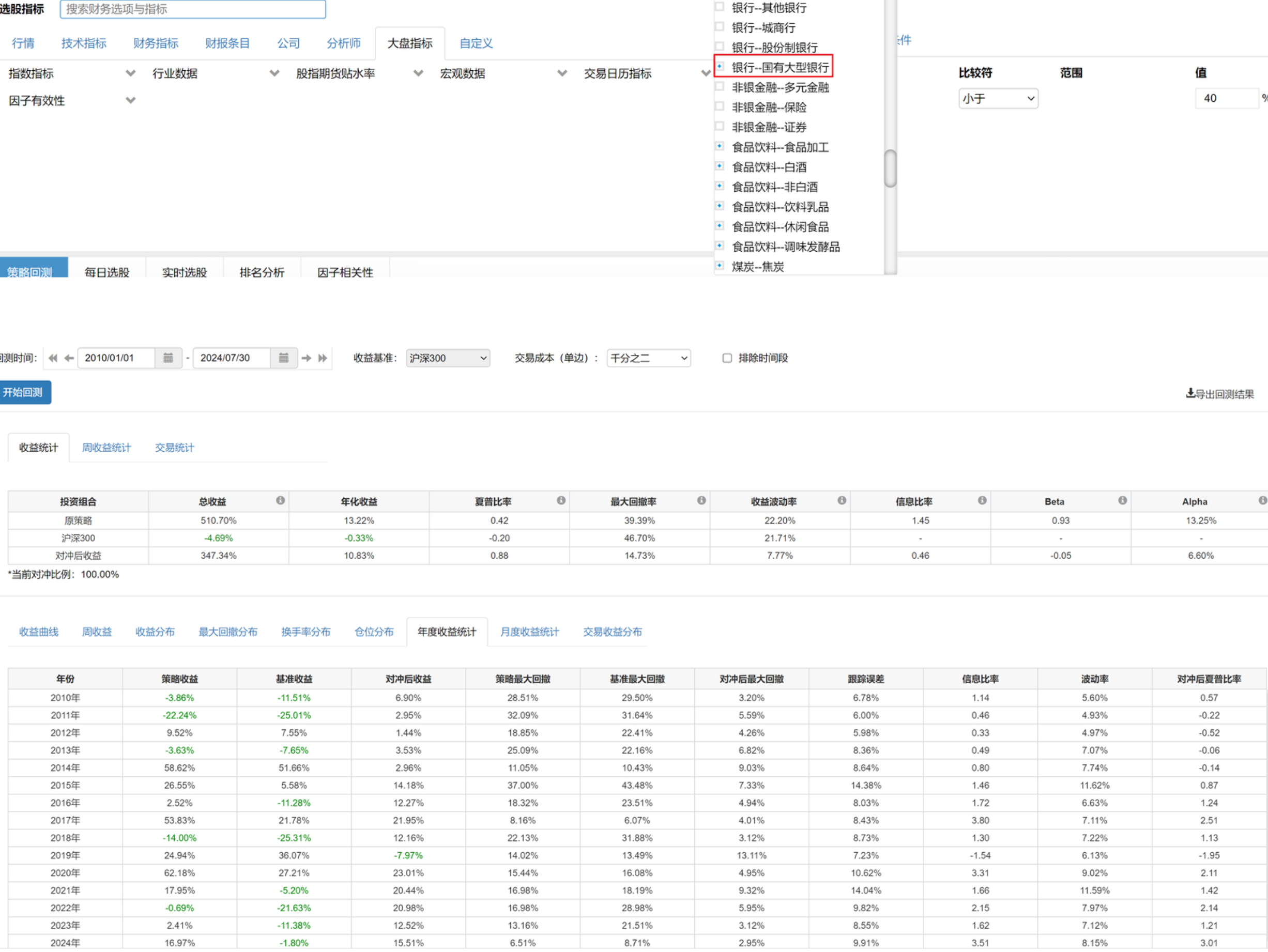This screenshot has width=1268, height=952.
Task: Uncheck 食品饮料--白酒 industry option
Action: (720, 166)
